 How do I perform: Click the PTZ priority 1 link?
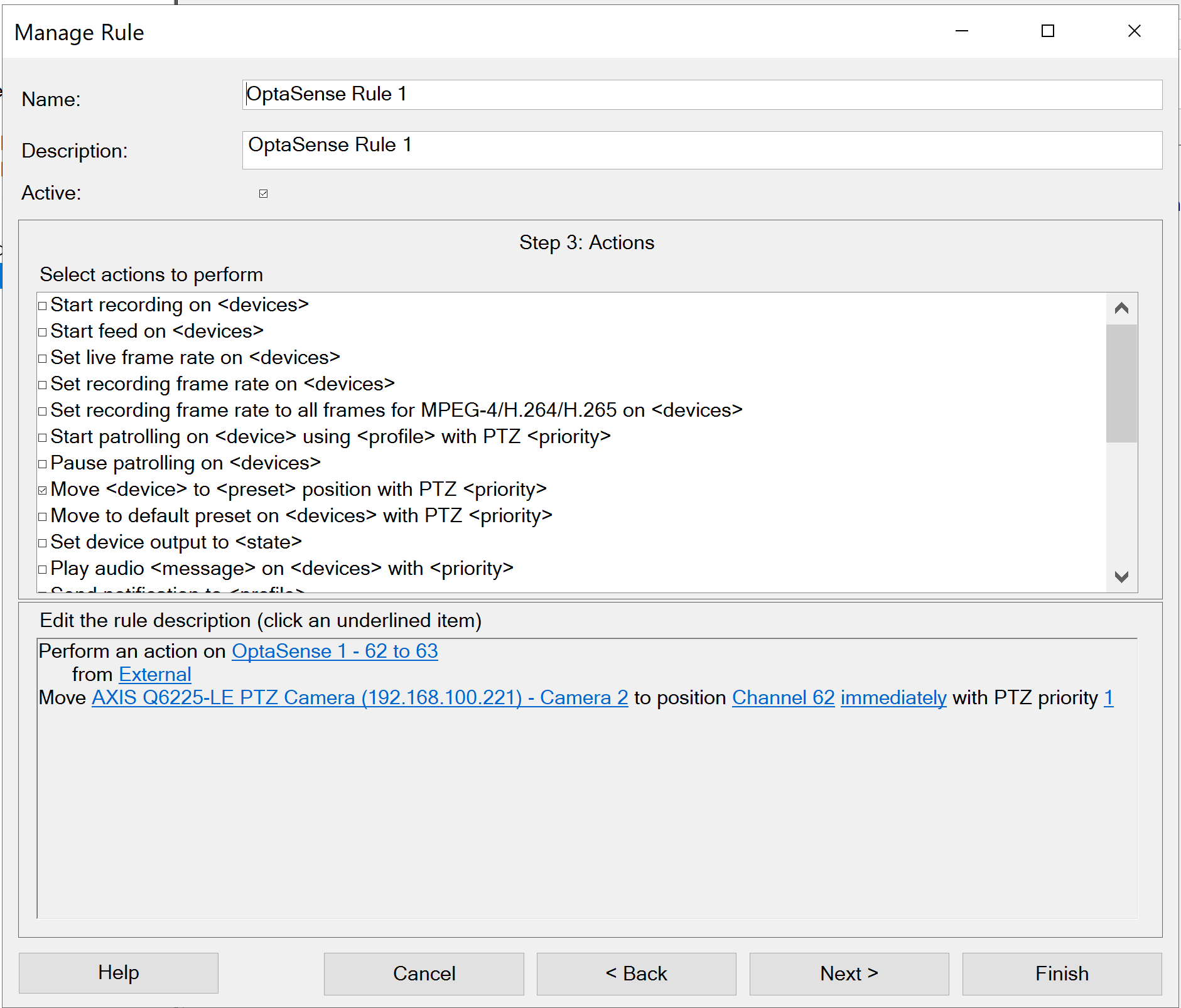point(1108,697)
